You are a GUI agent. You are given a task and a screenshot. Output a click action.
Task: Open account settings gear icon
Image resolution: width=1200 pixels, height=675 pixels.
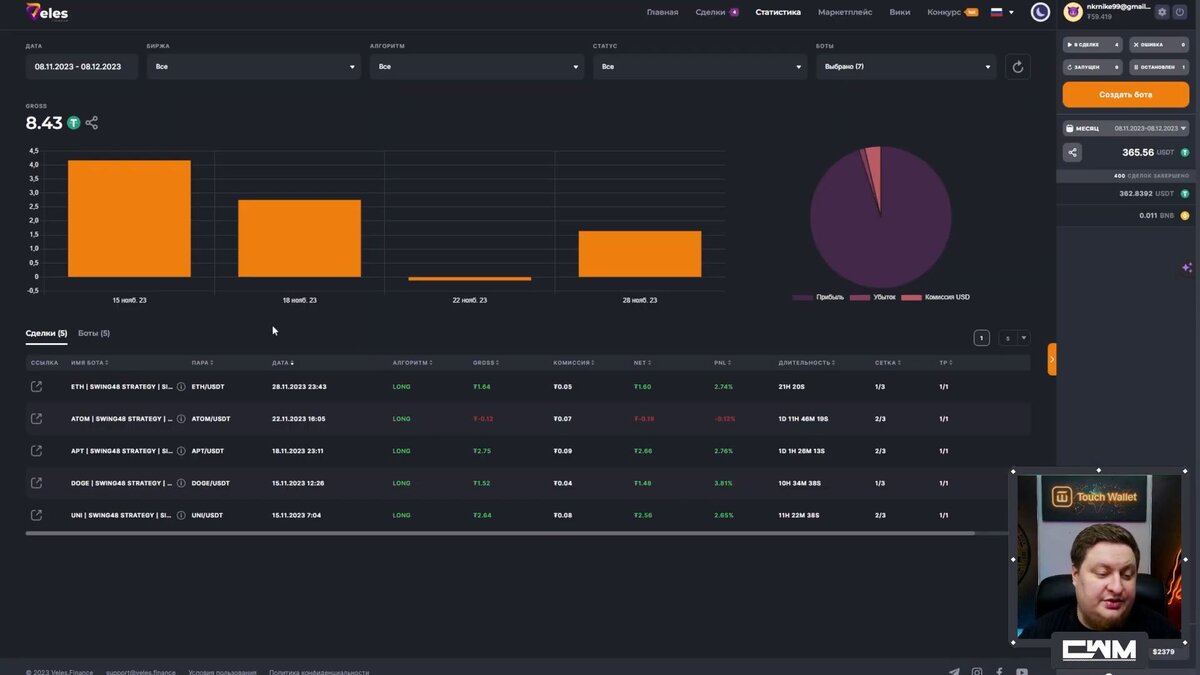[x=1162, y=12]
